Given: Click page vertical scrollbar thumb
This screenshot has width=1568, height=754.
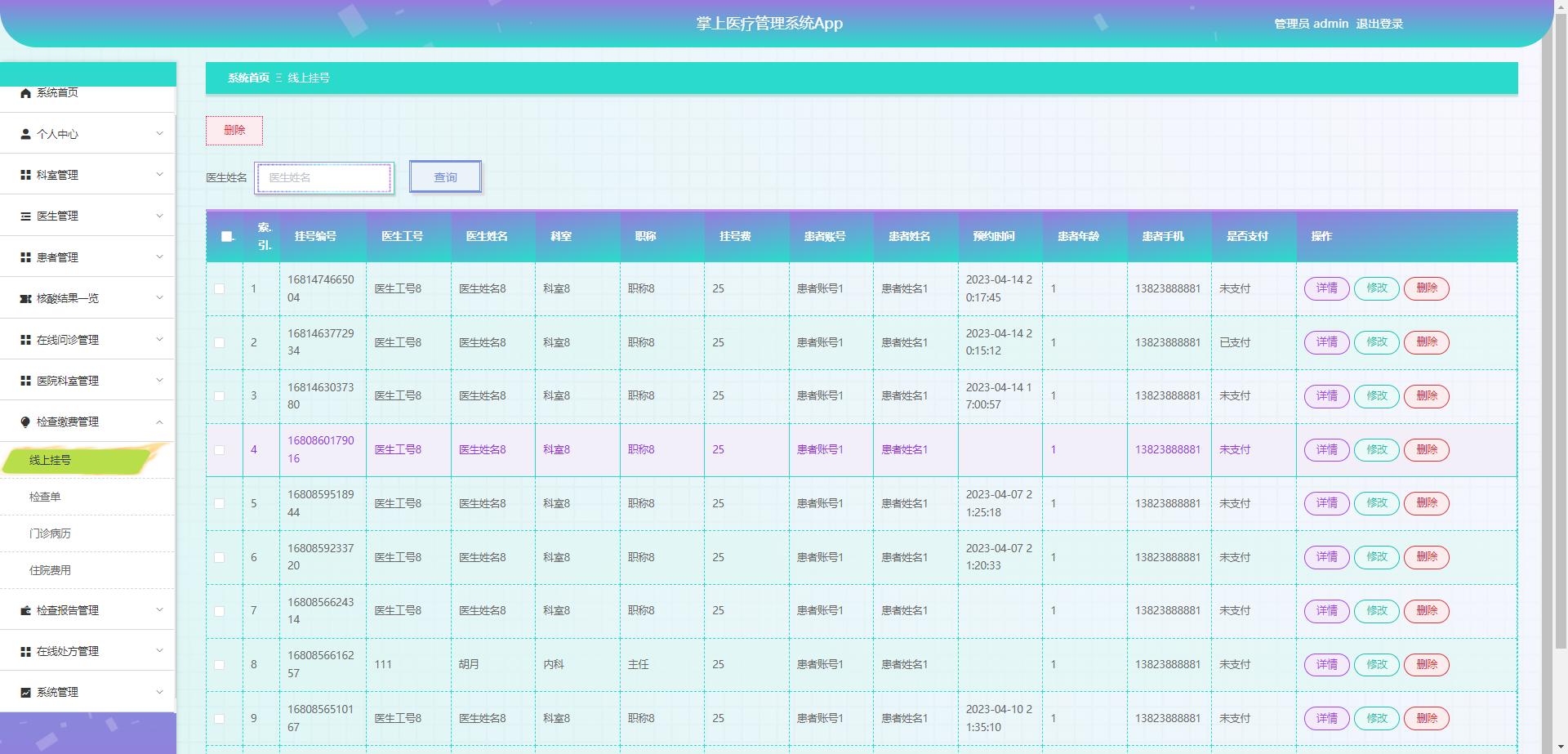Looking at the screenshot, I should click(1561, 331).
